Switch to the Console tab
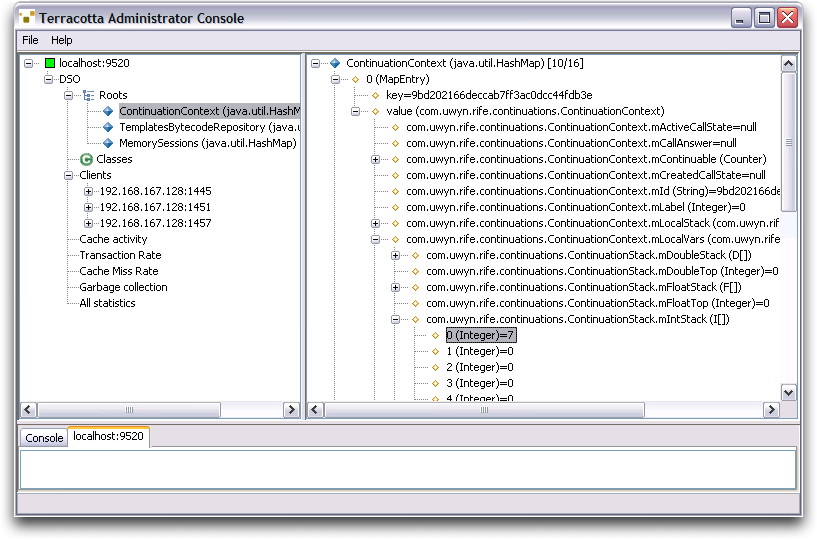This screenshot has height=540, width=817. [44, 438]
